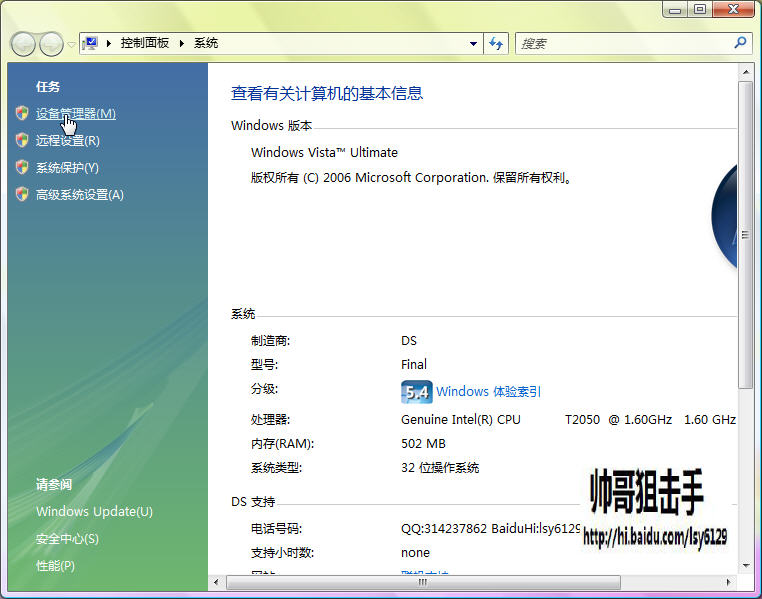
Task: Open the Windows 体验索引 link
Action: tap(488, 392)
